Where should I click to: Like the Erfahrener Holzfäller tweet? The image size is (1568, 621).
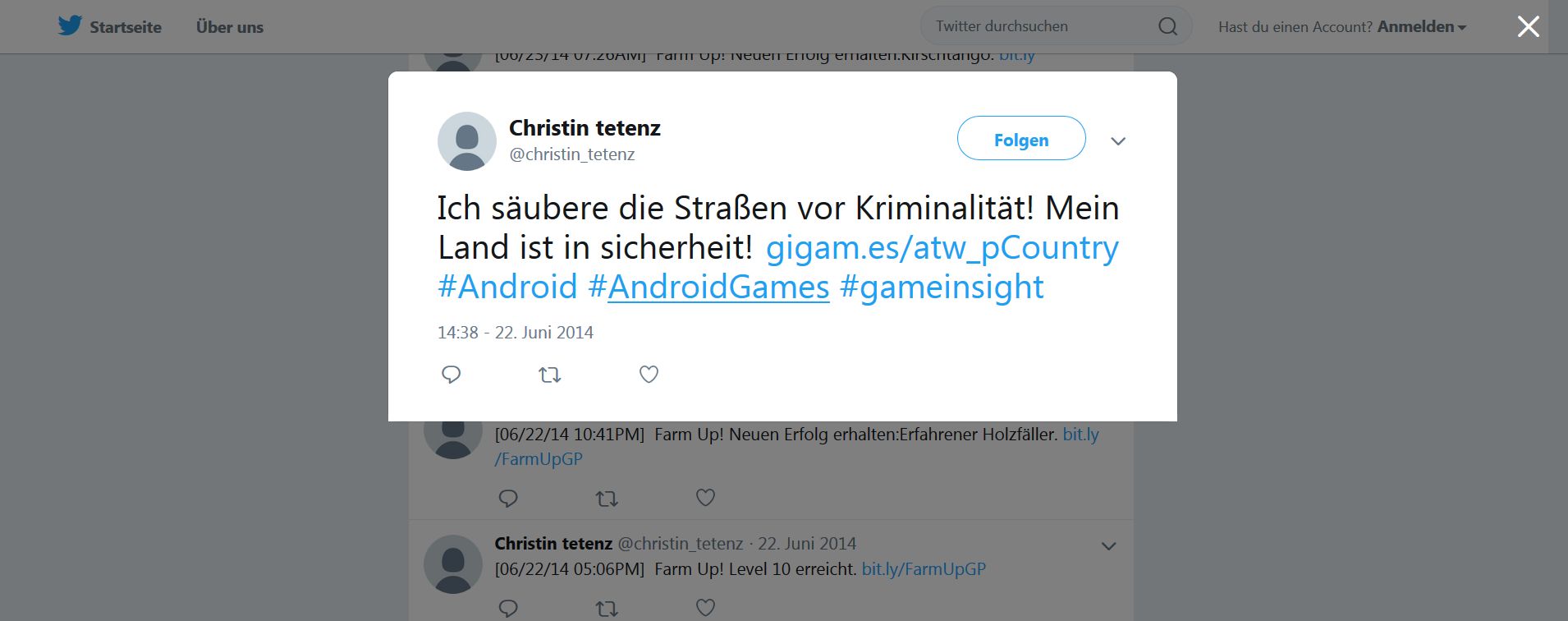pyautogui.click(x=705, y=498)
